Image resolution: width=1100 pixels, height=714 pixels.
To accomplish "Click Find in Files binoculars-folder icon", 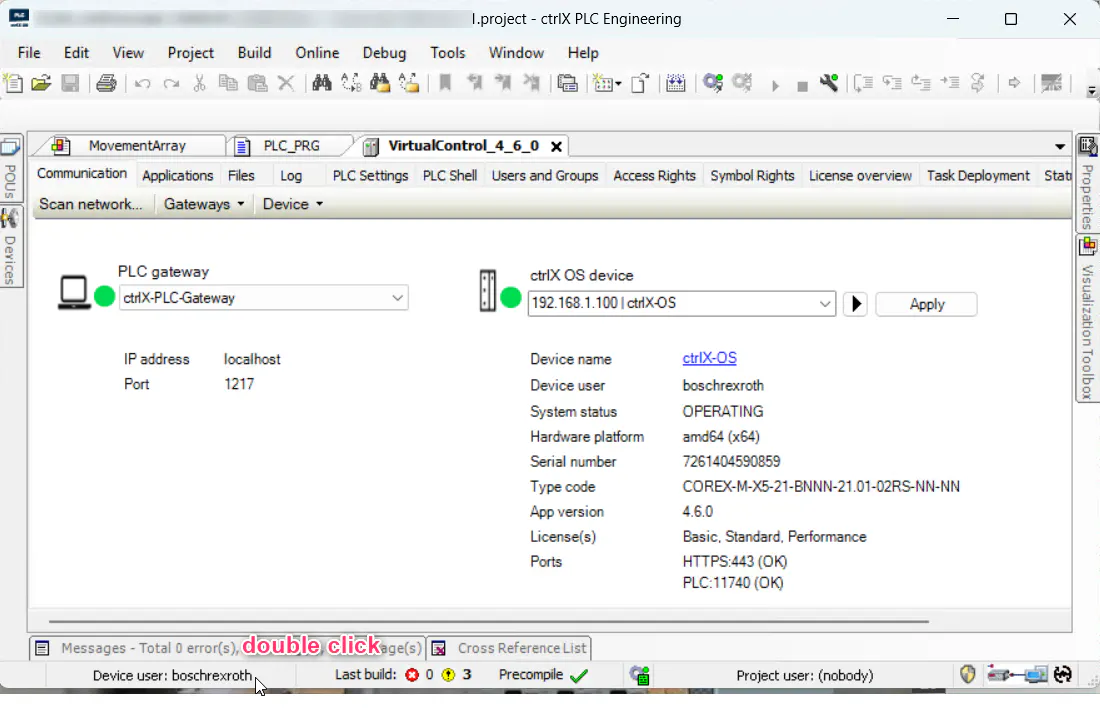I will point(380,83).
